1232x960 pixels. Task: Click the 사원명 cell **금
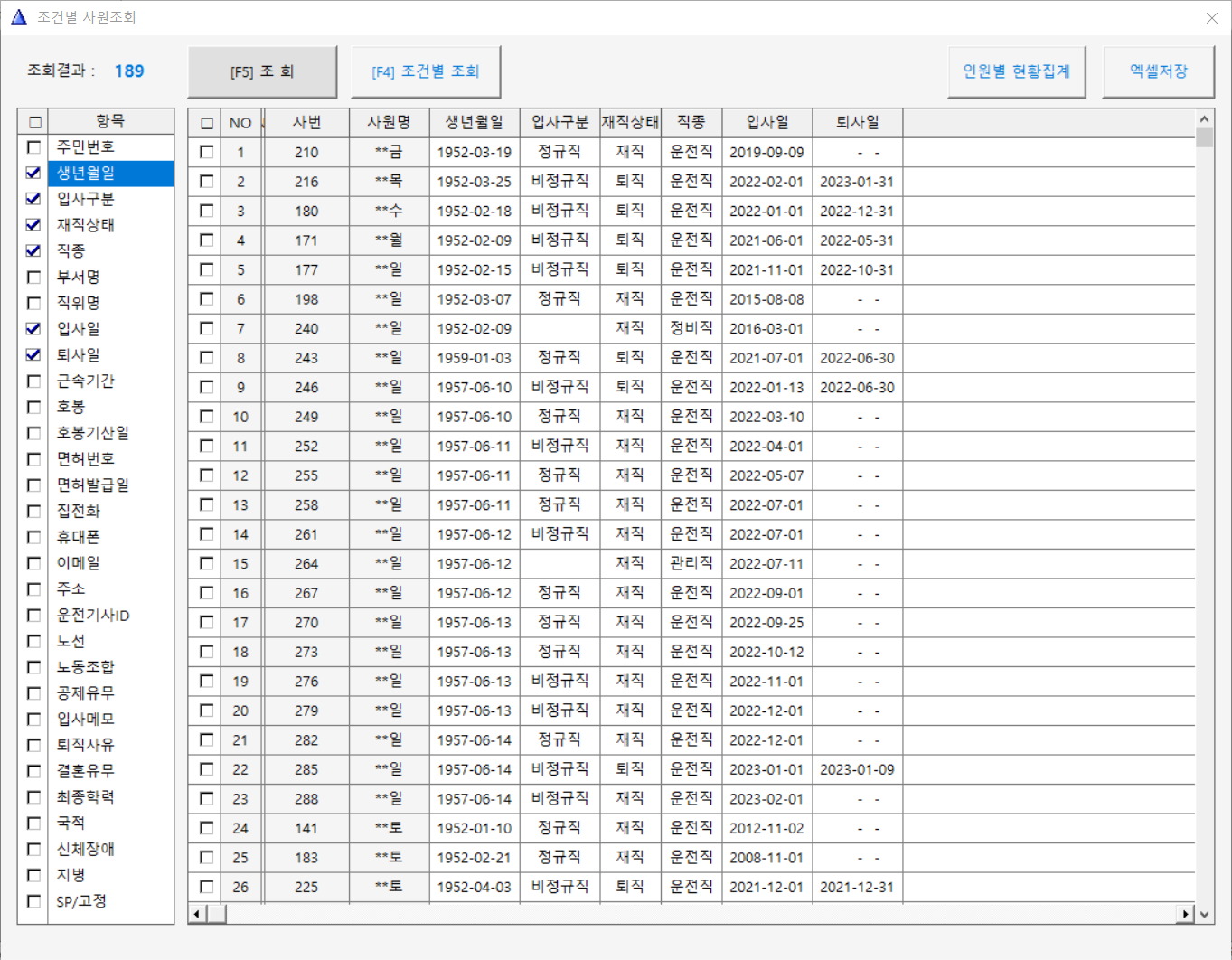pyautogui.click(x=389, y=152)
